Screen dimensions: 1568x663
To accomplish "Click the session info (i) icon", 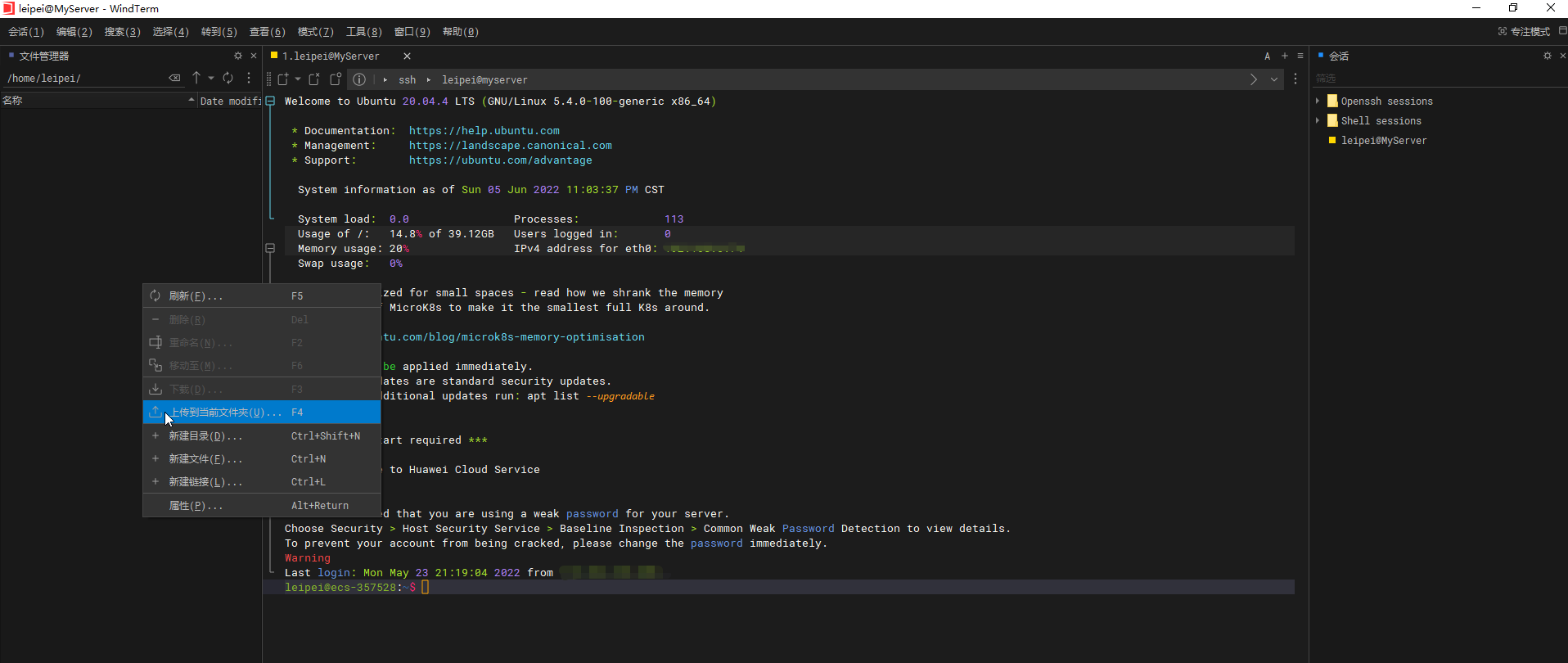I will point(359,79).
